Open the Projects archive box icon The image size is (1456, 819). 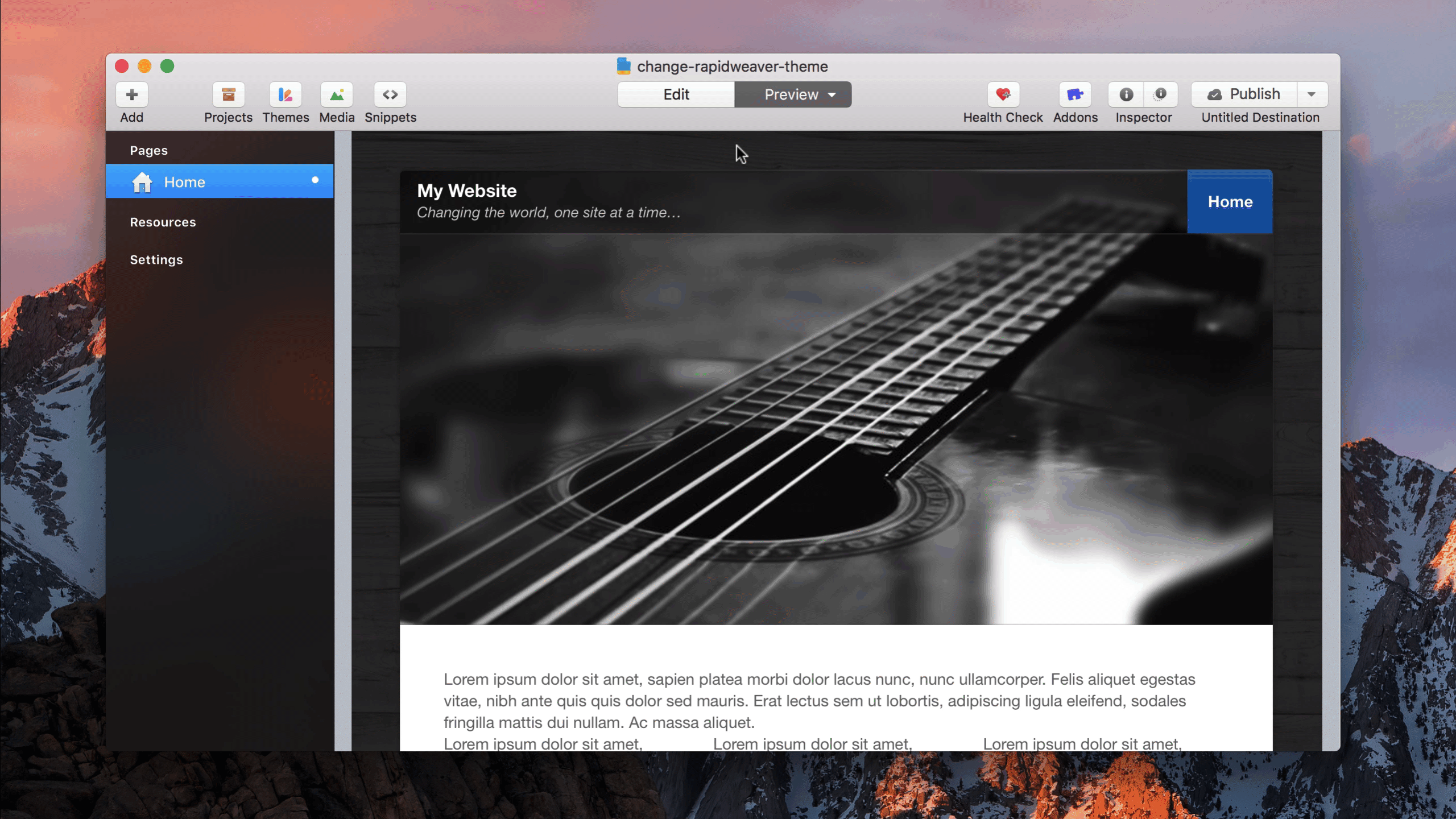pyautogui.click(x=228, y=94)
